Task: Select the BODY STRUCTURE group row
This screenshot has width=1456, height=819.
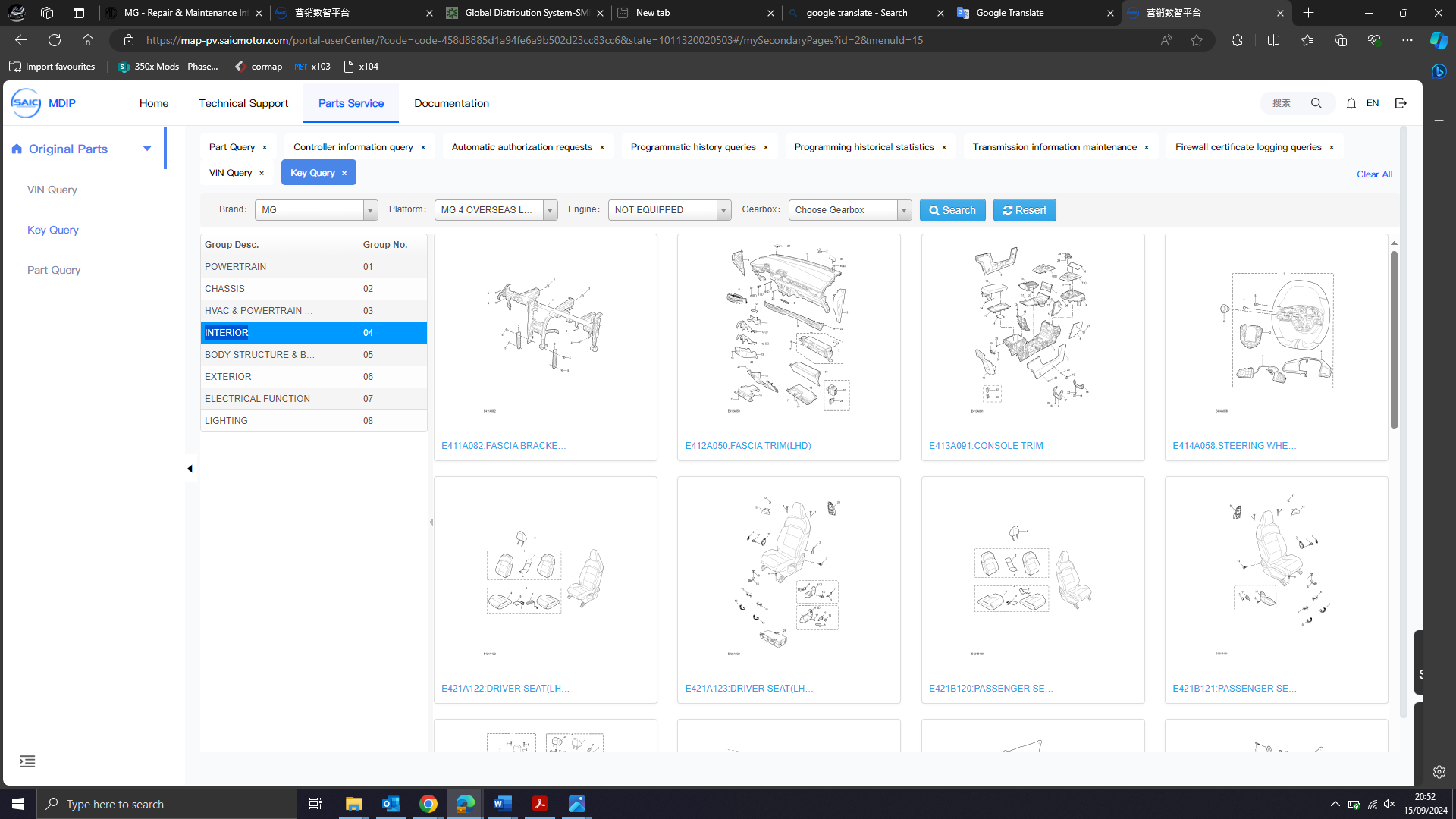Action: 314,355
